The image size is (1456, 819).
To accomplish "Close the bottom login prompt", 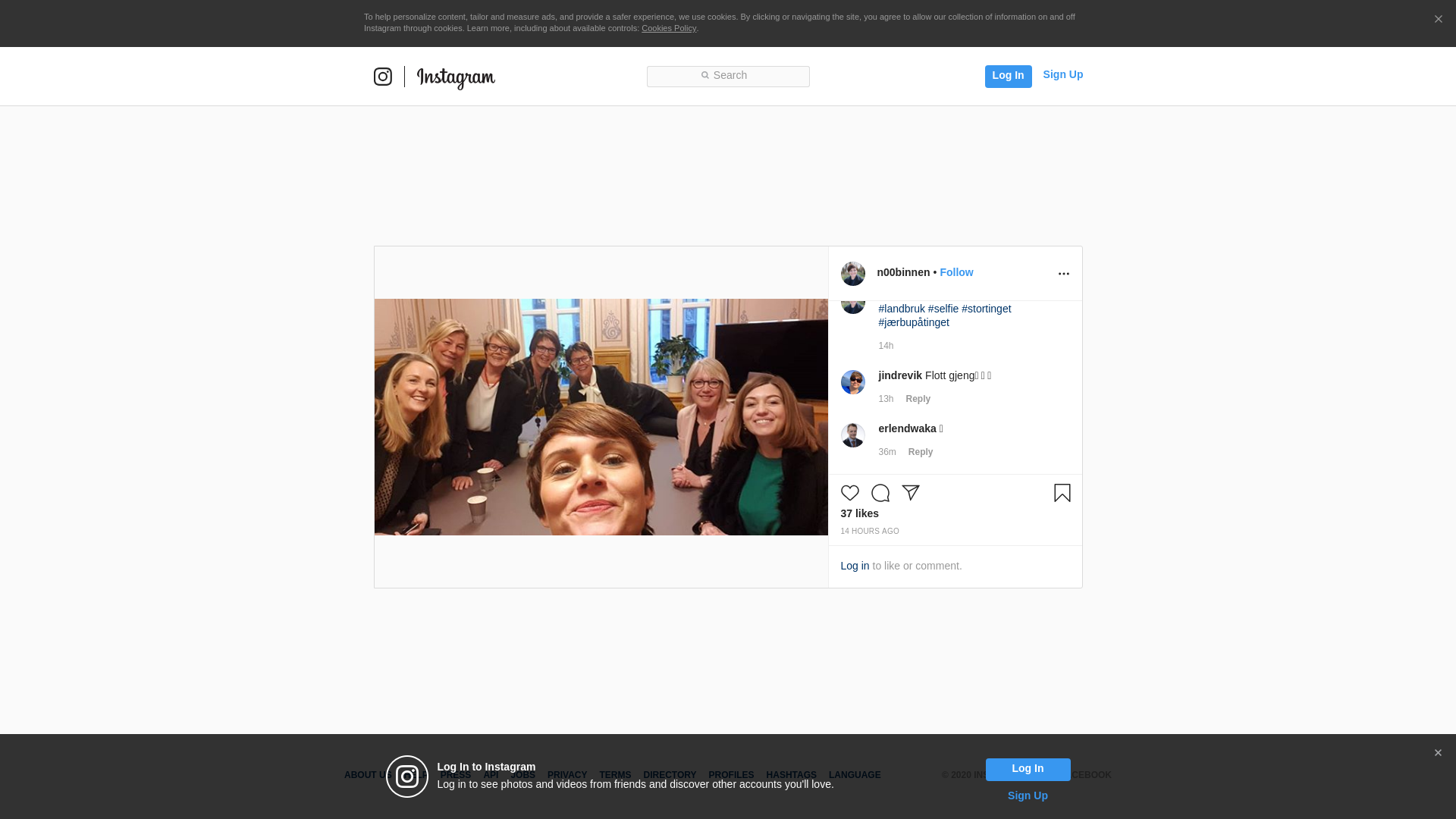I will (1437, 753).
